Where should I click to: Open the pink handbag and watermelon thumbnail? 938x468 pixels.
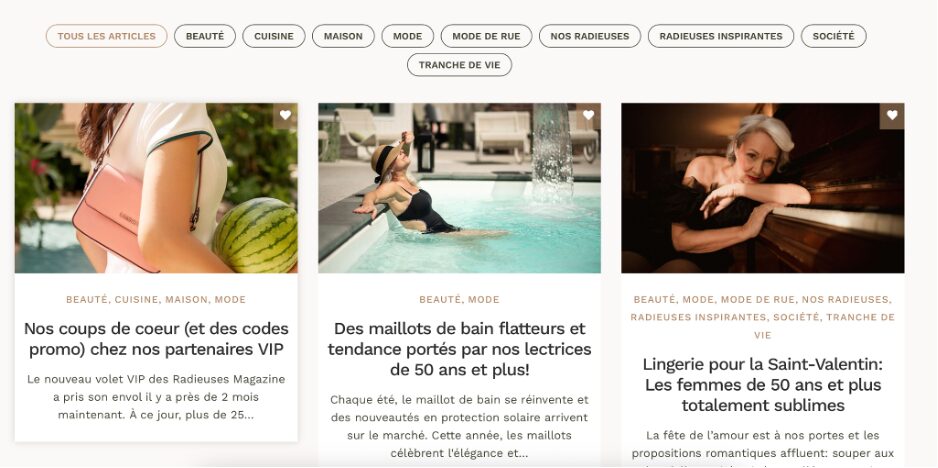tap(156, 188)
